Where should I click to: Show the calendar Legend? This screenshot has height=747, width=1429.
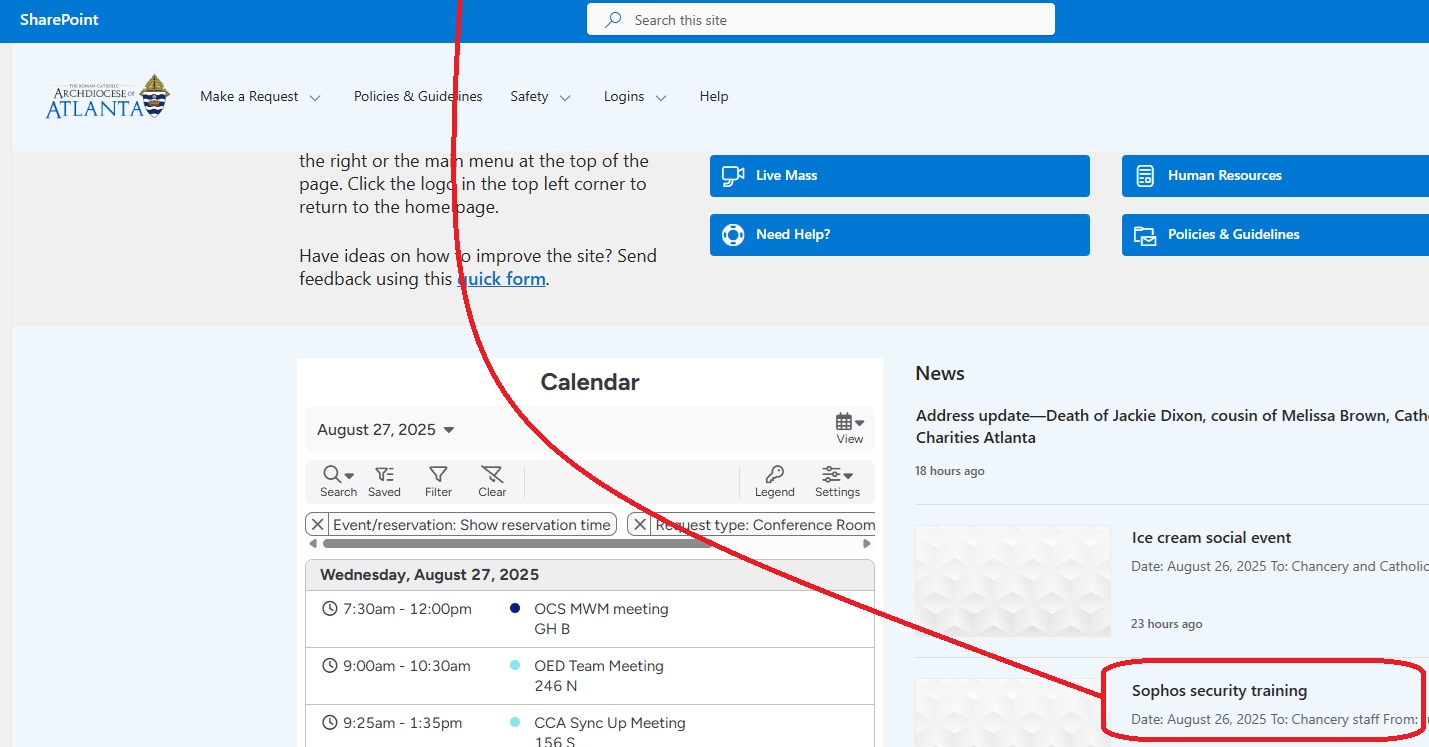point(774,481)
